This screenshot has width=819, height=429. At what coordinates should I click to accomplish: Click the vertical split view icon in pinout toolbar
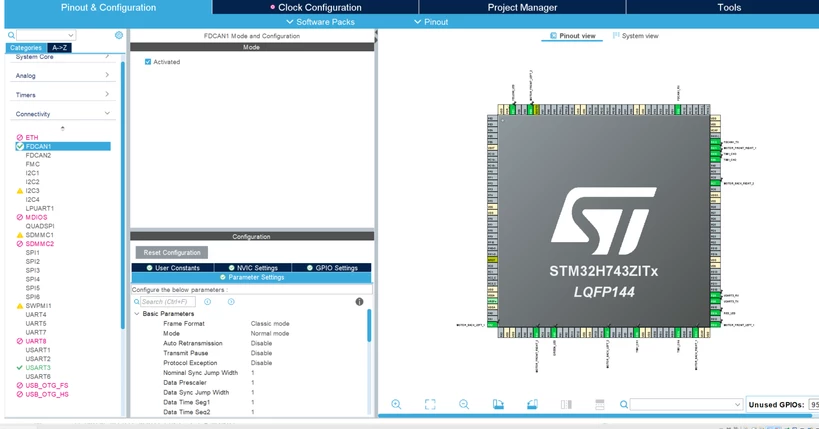(x=566, y=404)
